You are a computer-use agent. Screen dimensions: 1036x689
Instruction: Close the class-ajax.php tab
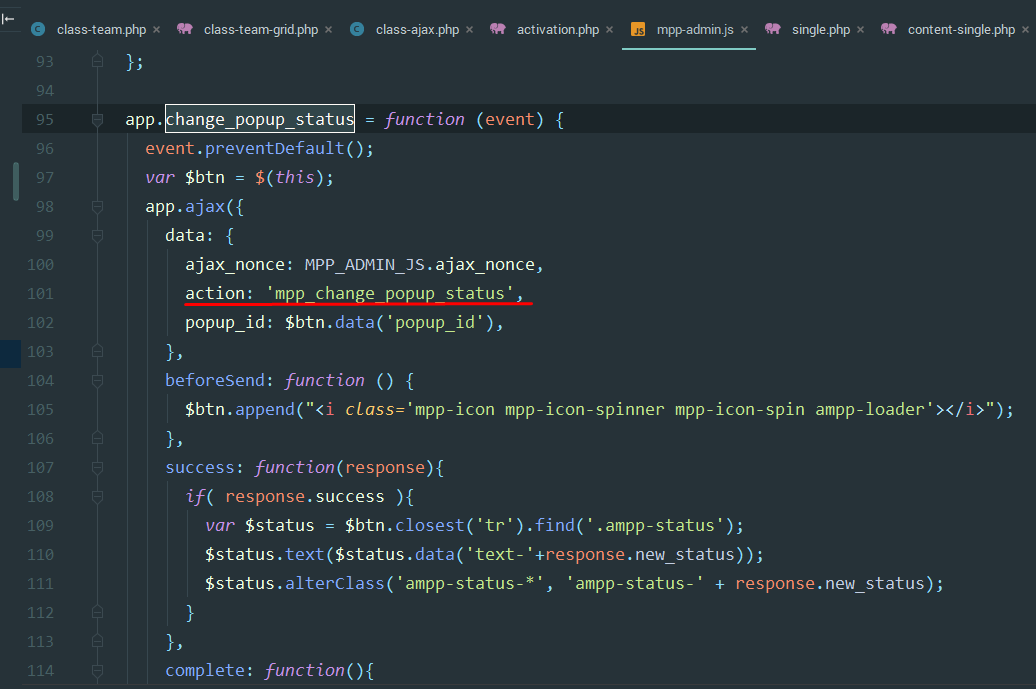469,30
